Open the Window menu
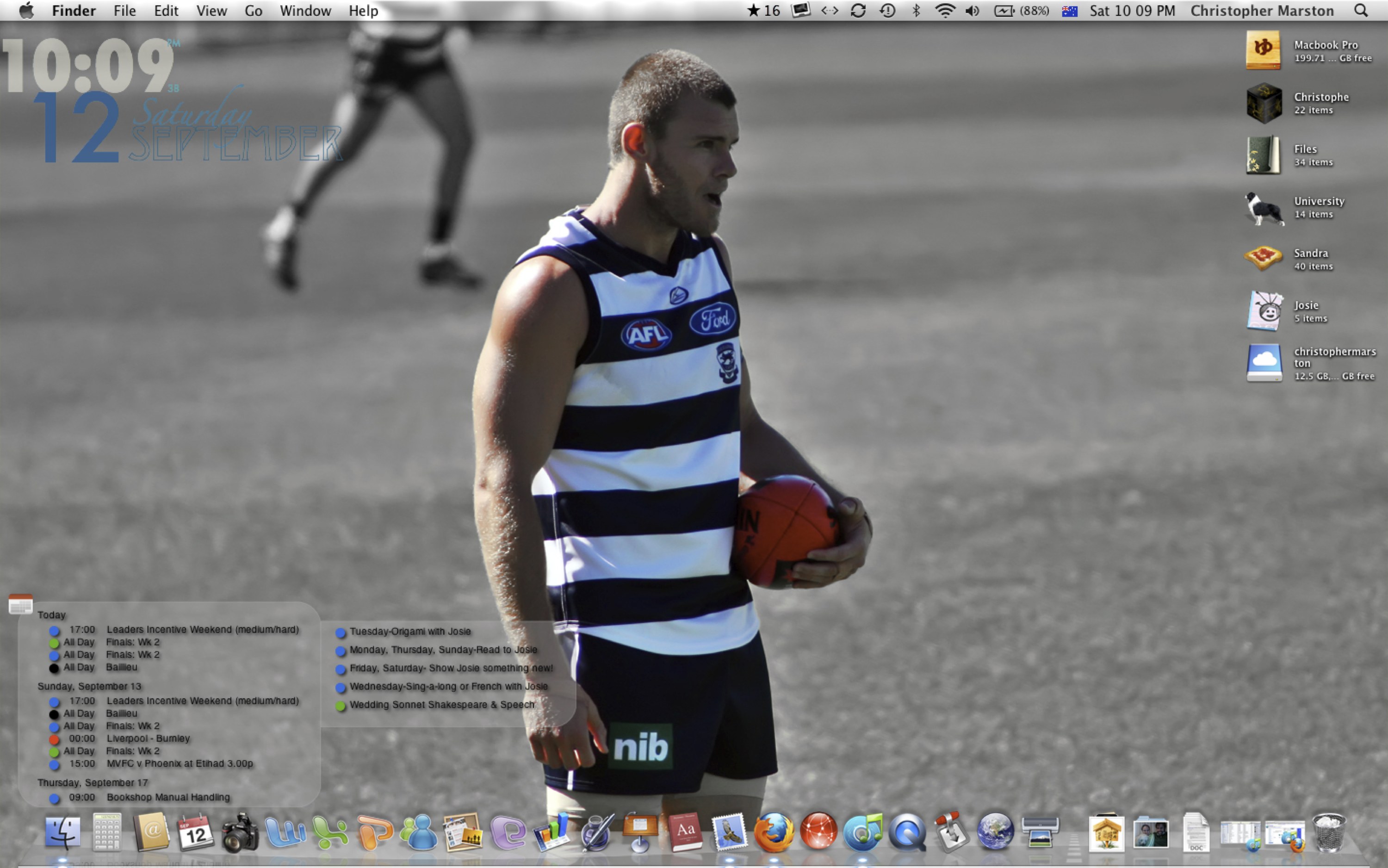Viewport: 1388px width, 868px height. (x=305, y=10)
